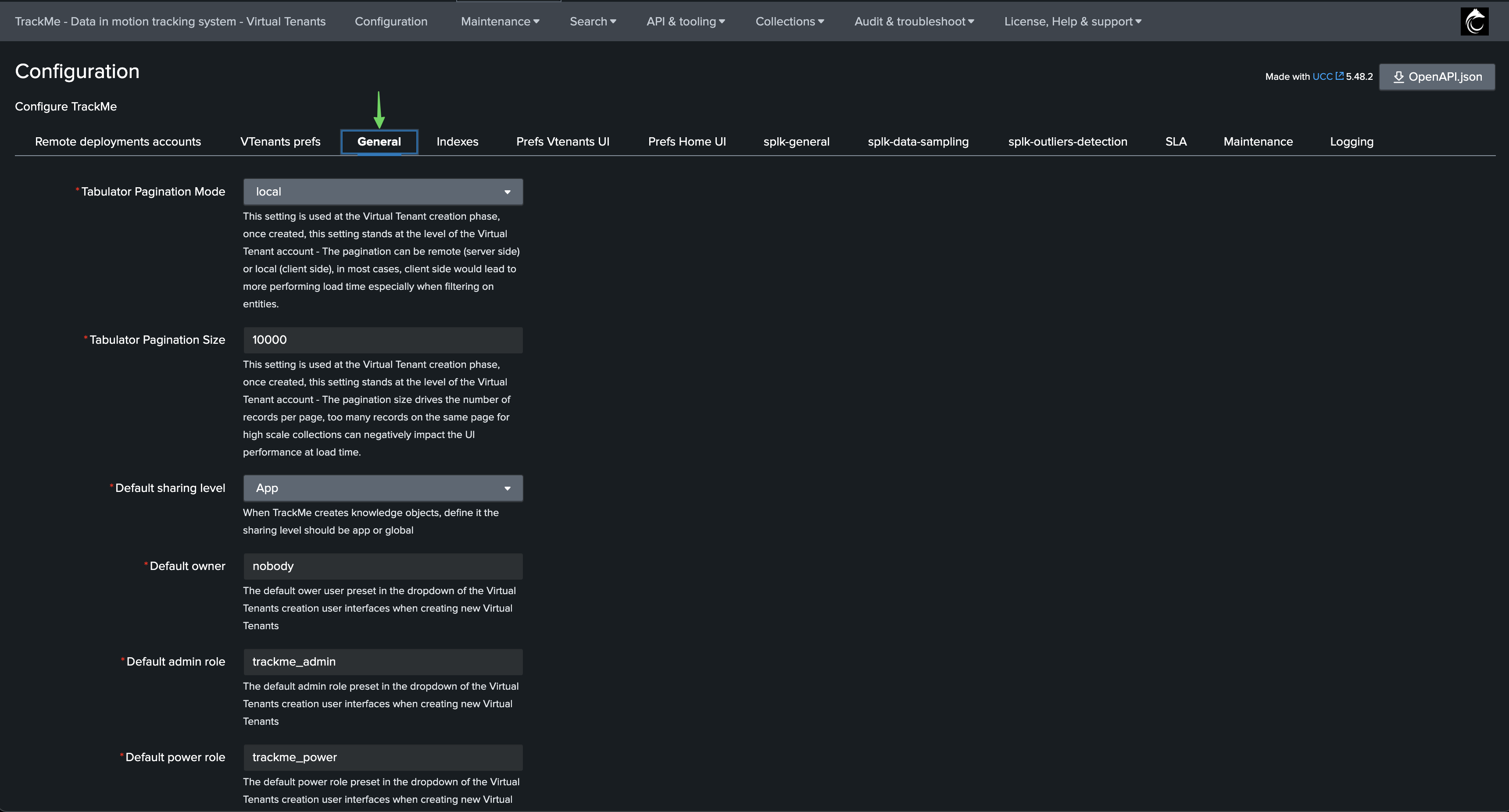Open the Configuration nav item
Image resolution: width=1509 pixels, height=812 pixels.
click(x=391, y=21)
